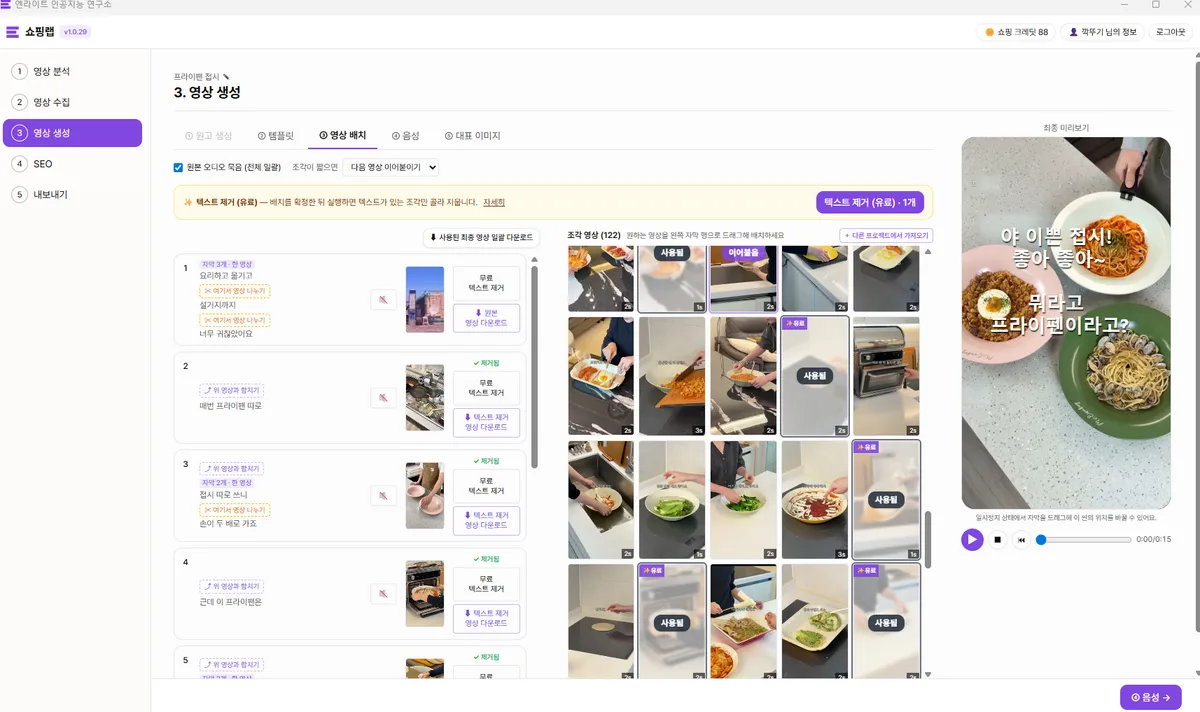
Task: Open 다음 영상 이어붙이기 dropdown
Action: pyautogui.click(x=391, y=167)
